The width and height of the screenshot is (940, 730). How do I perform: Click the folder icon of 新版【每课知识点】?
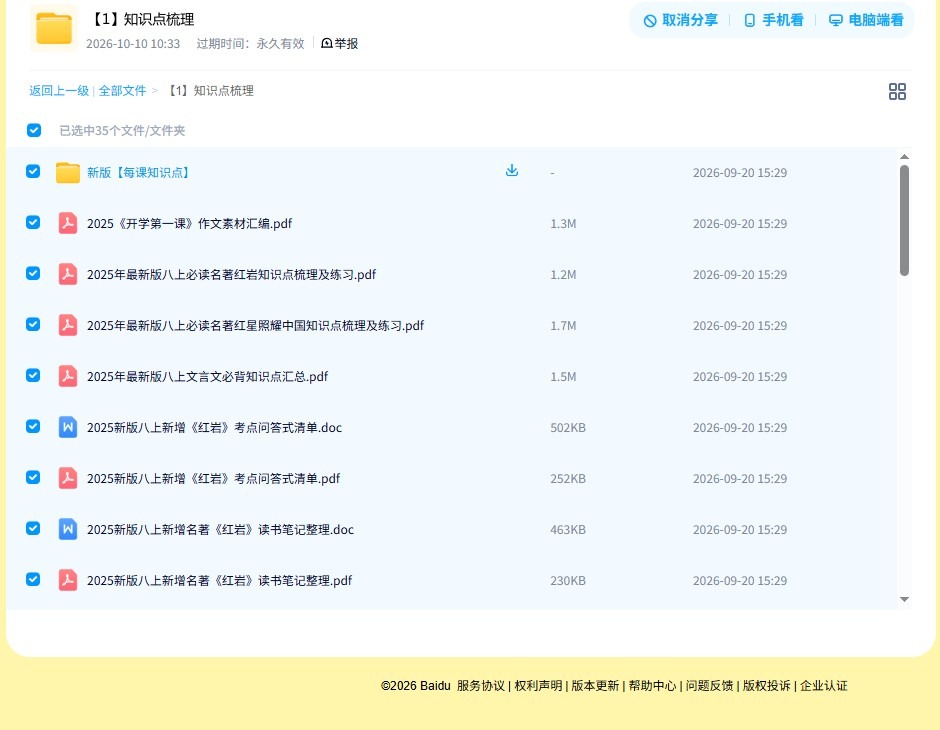coord(68,173)
